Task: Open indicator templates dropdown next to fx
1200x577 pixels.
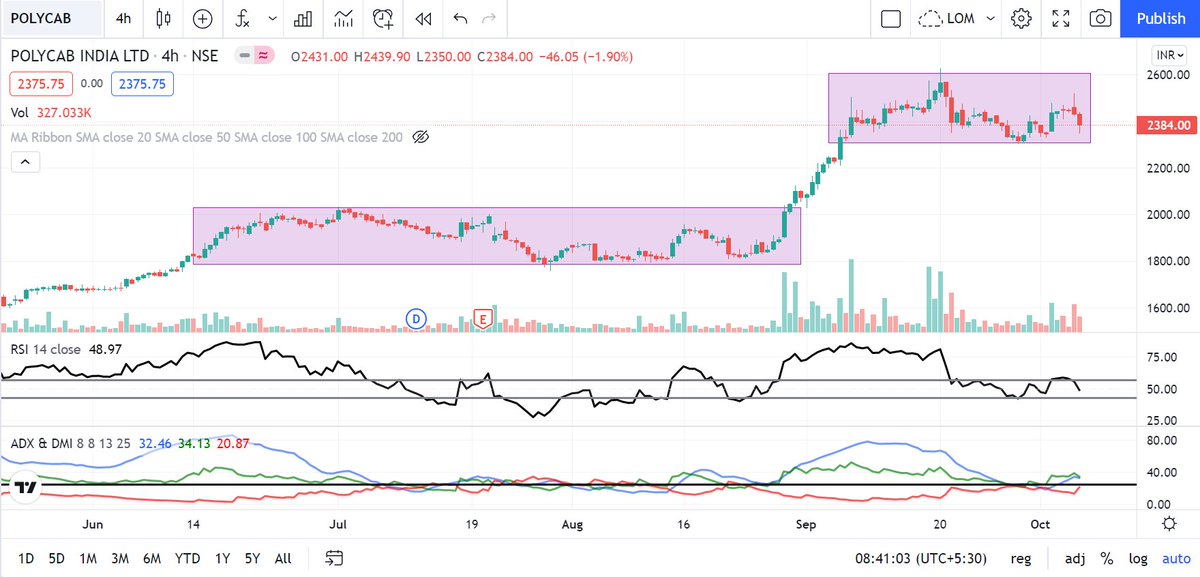Action: [x=271, y=18]
